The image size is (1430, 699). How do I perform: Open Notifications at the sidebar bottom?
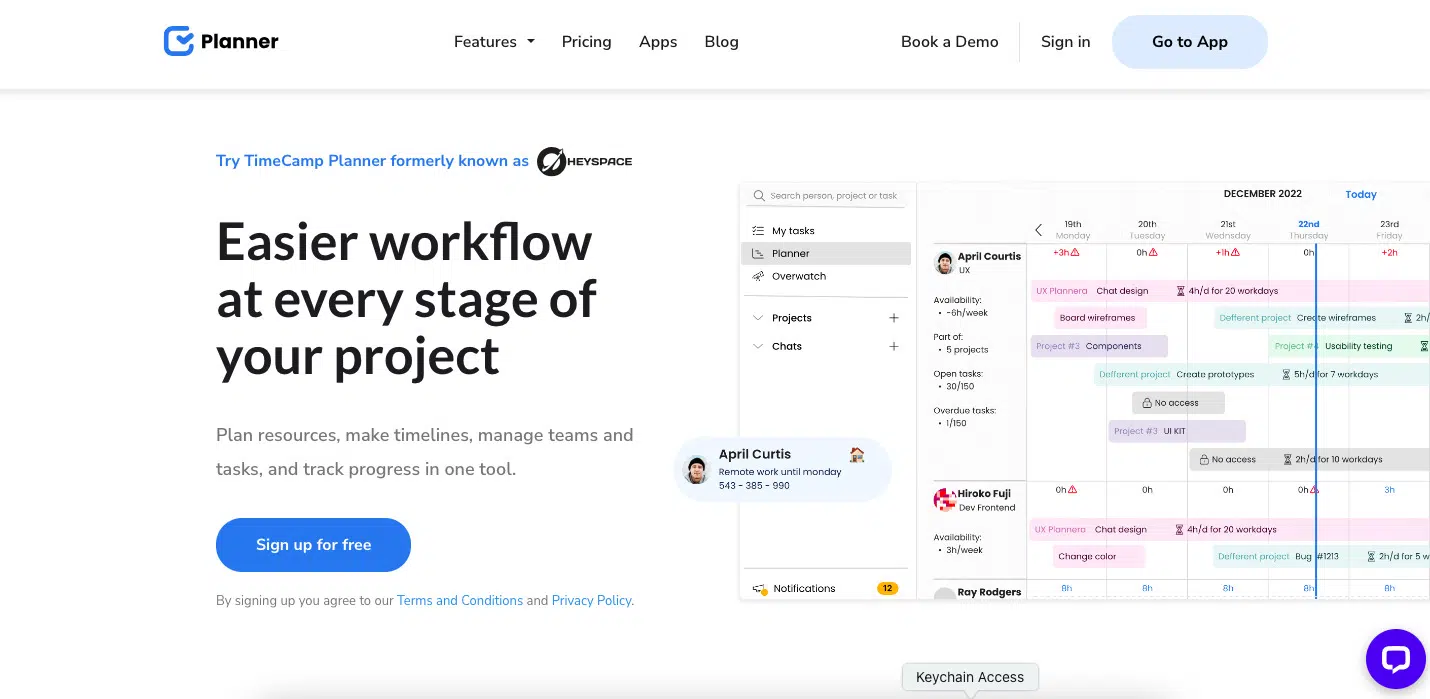click(804, 588)
